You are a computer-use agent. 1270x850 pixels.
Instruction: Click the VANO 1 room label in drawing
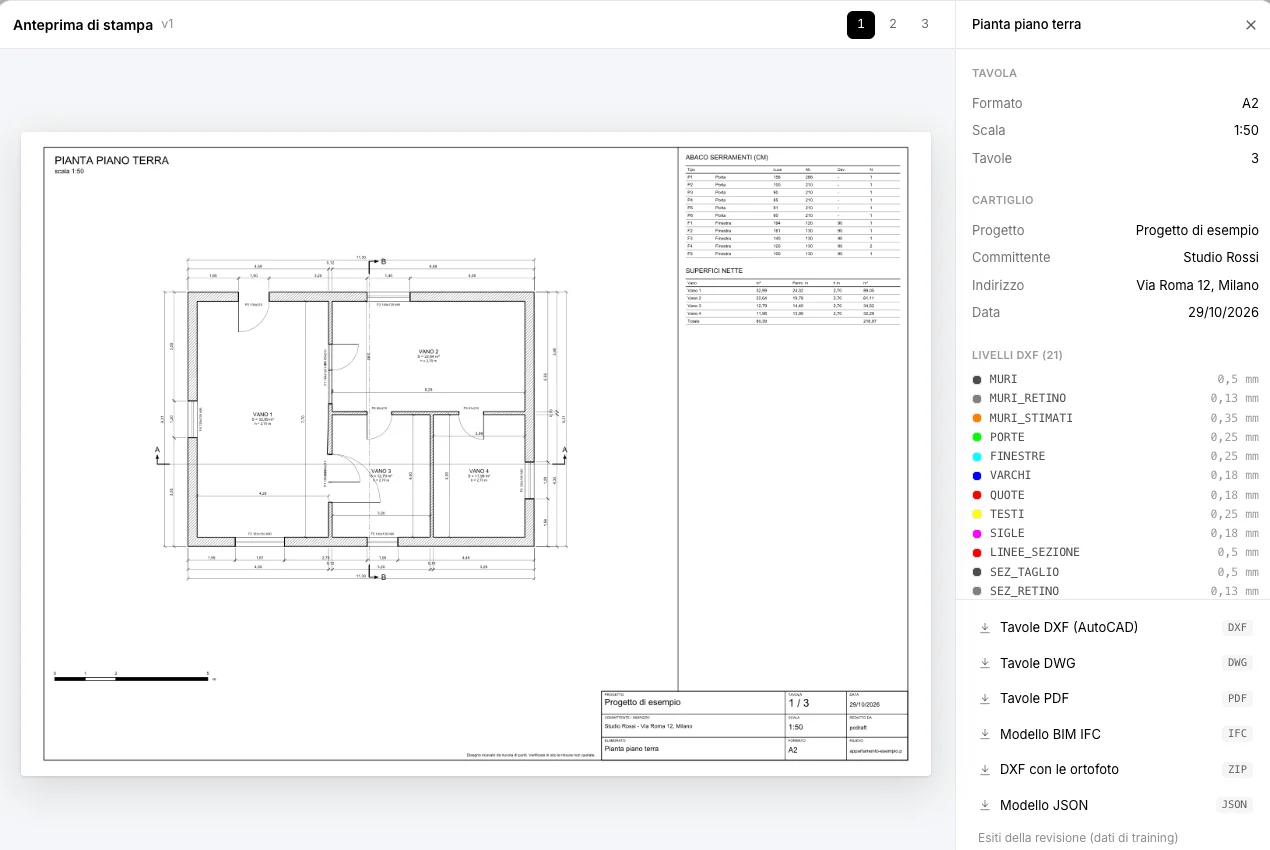coord(263,415)
